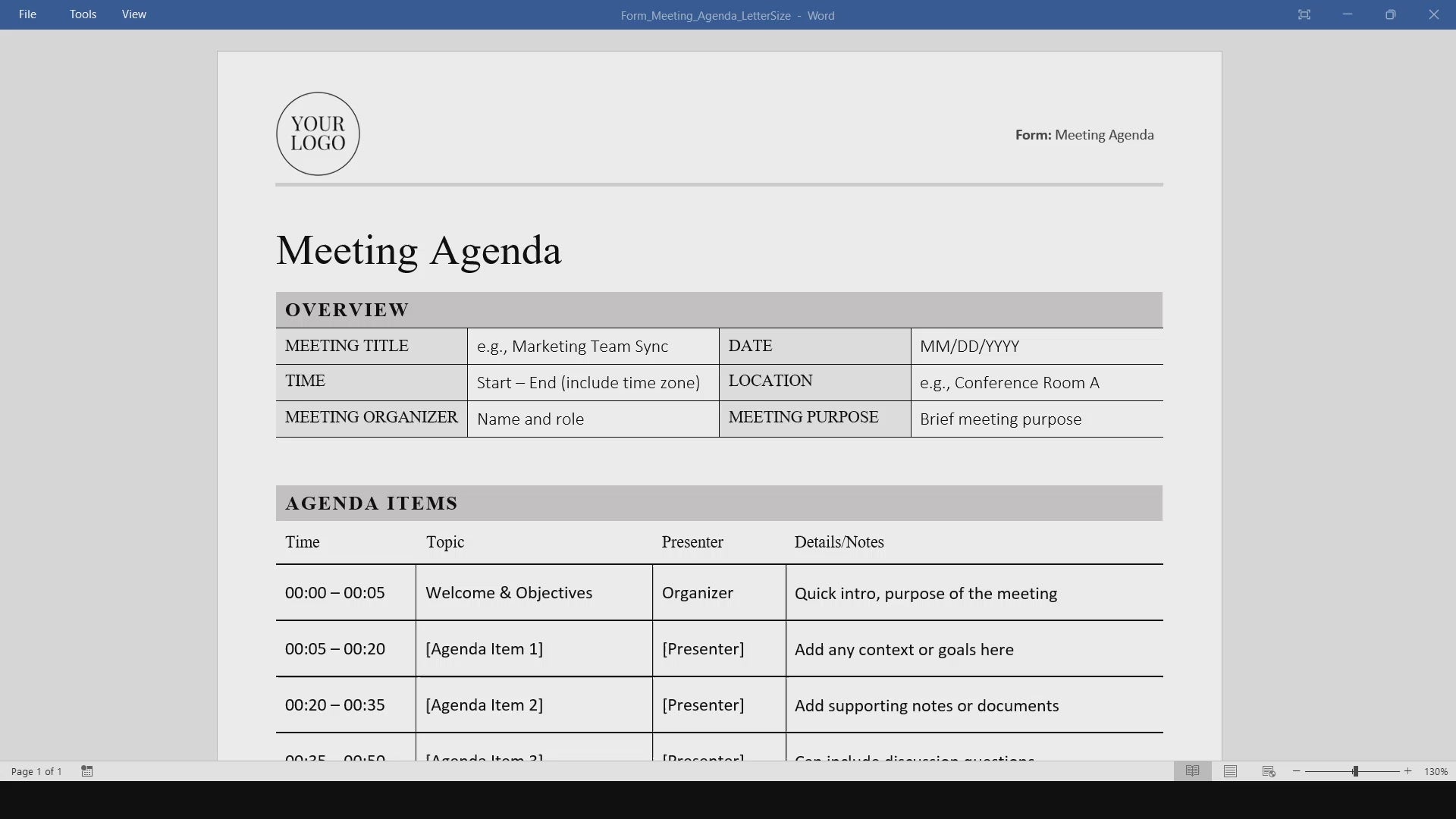Click the macro recording status icon

click(x=87, y=771)
